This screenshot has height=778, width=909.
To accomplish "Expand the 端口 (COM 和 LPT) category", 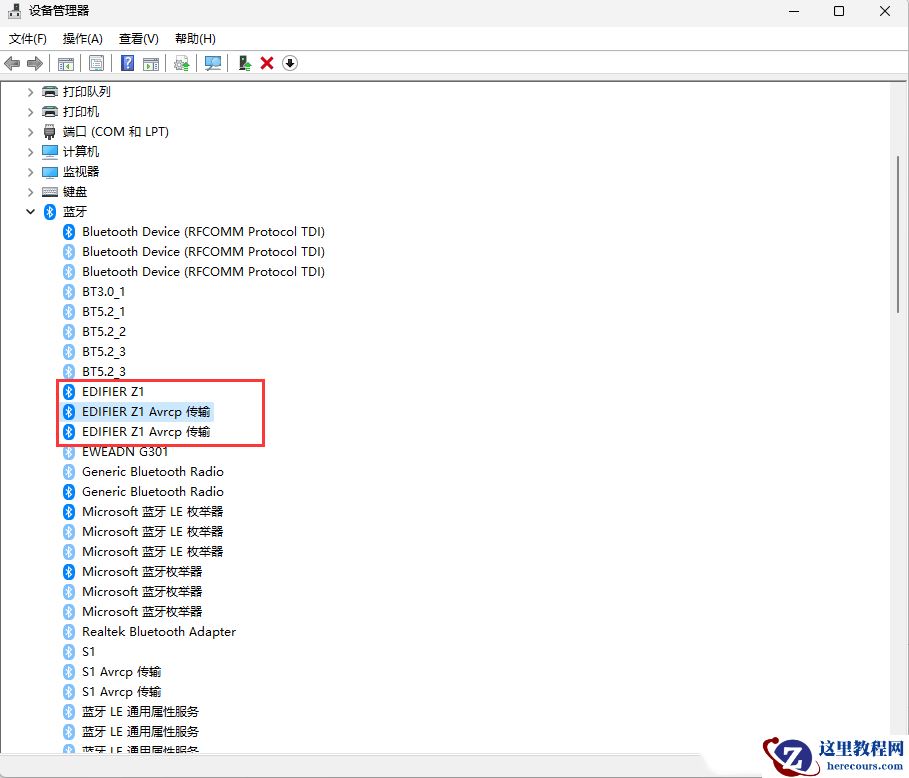I will point(30,131).
